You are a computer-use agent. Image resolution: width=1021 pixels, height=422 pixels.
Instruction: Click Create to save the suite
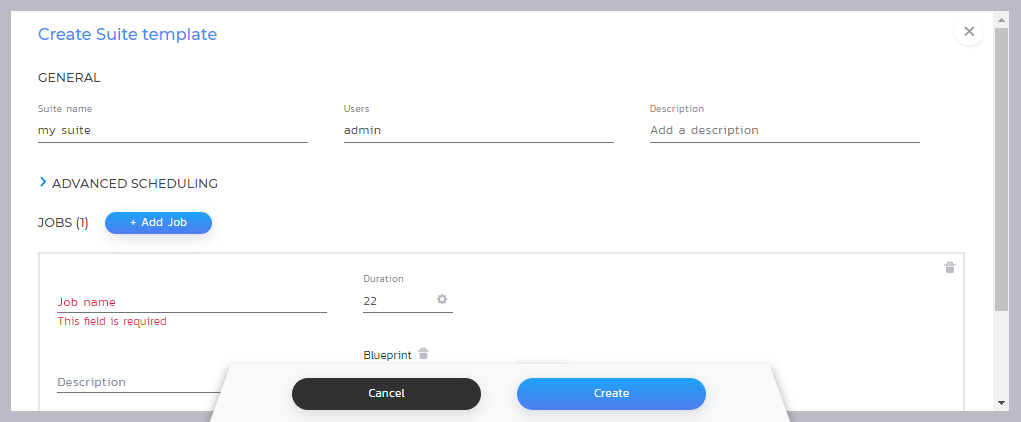click(611, 394)
